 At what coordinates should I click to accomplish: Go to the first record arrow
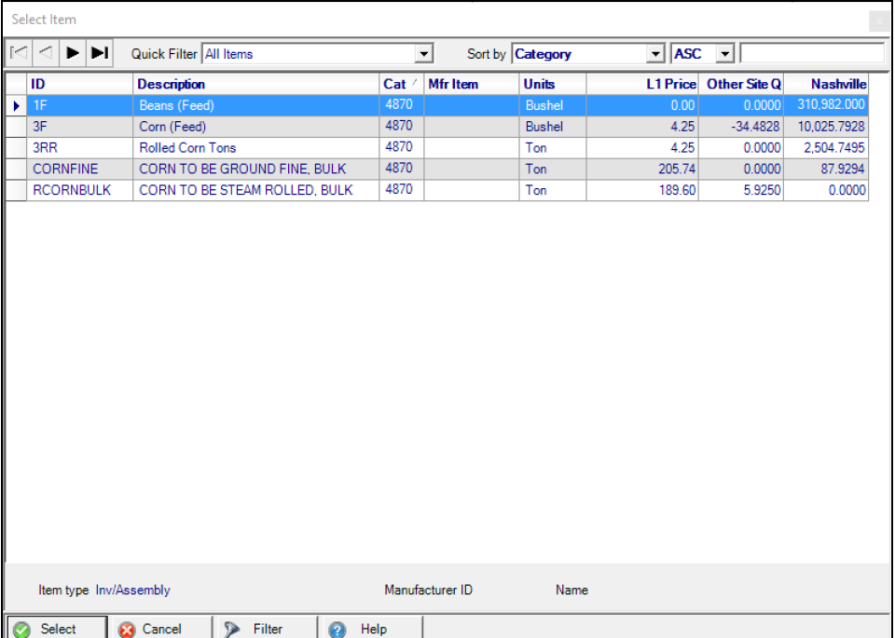tap(19, 53)
